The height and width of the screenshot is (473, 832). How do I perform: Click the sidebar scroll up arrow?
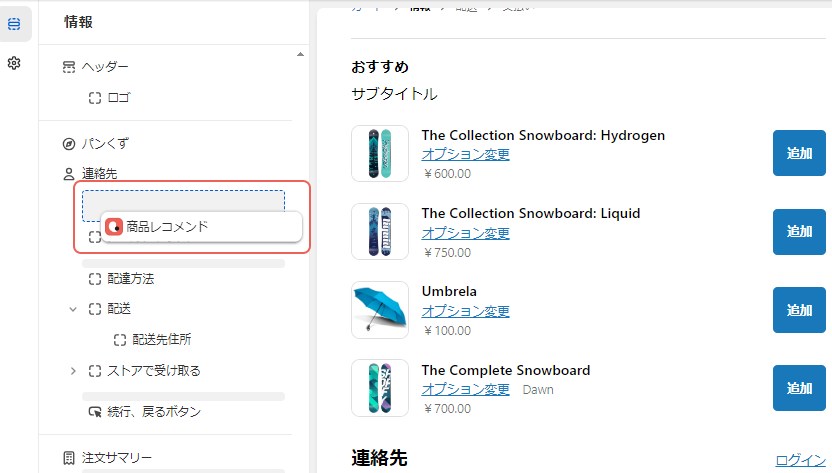click(x=300, y=54)
